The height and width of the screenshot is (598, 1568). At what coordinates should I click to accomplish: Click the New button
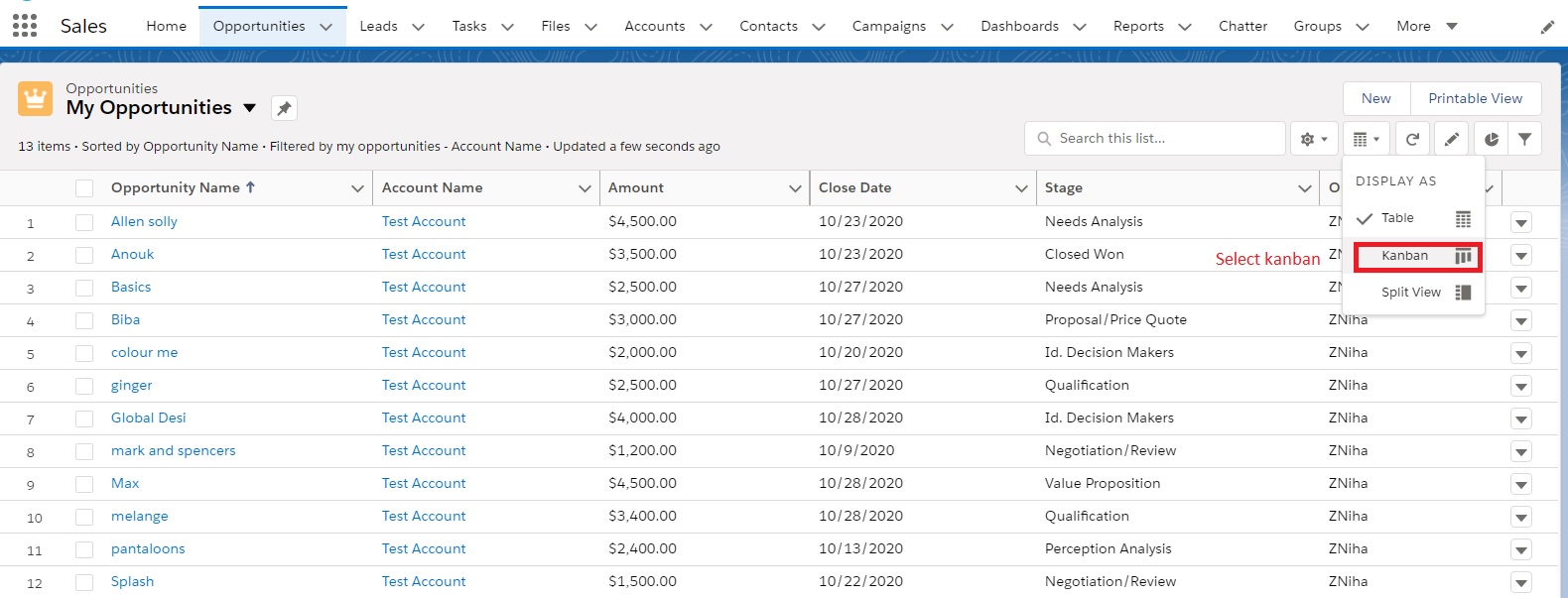[x=1376, y=98]
